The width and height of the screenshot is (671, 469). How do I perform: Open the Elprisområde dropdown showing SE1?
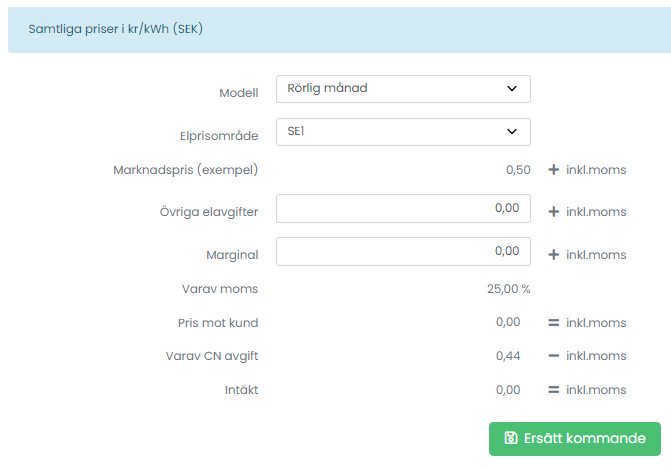point(403,132)
